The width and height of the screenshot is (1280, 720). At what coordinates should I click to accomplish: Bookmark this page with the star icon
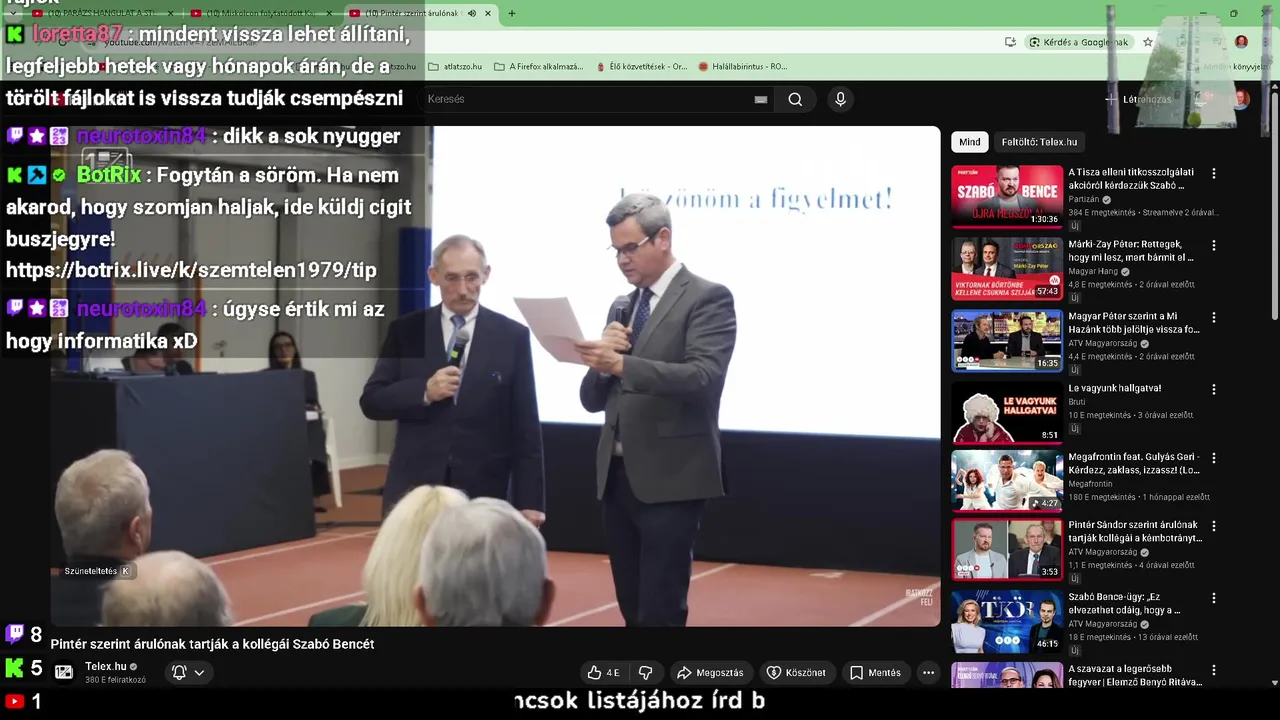tap(1148, 42)
